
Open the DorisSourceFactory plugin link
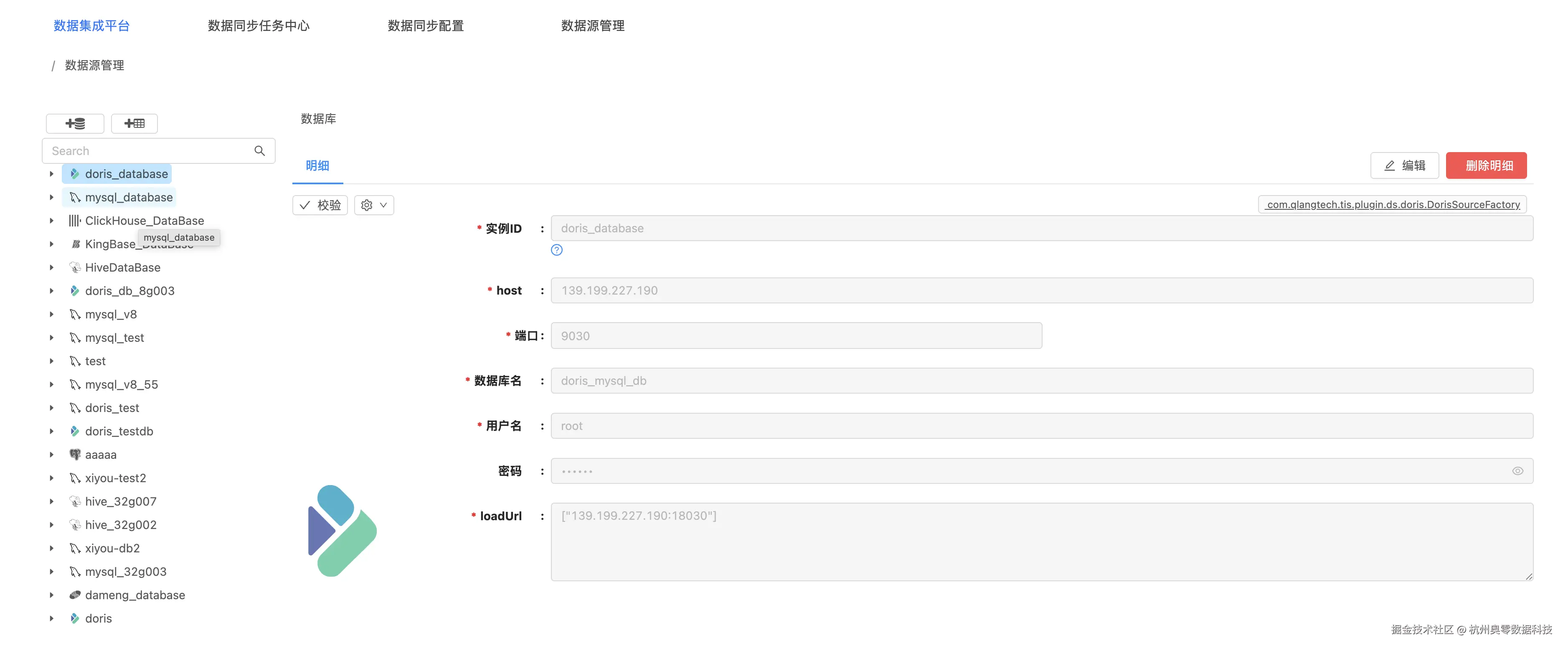1392,205
